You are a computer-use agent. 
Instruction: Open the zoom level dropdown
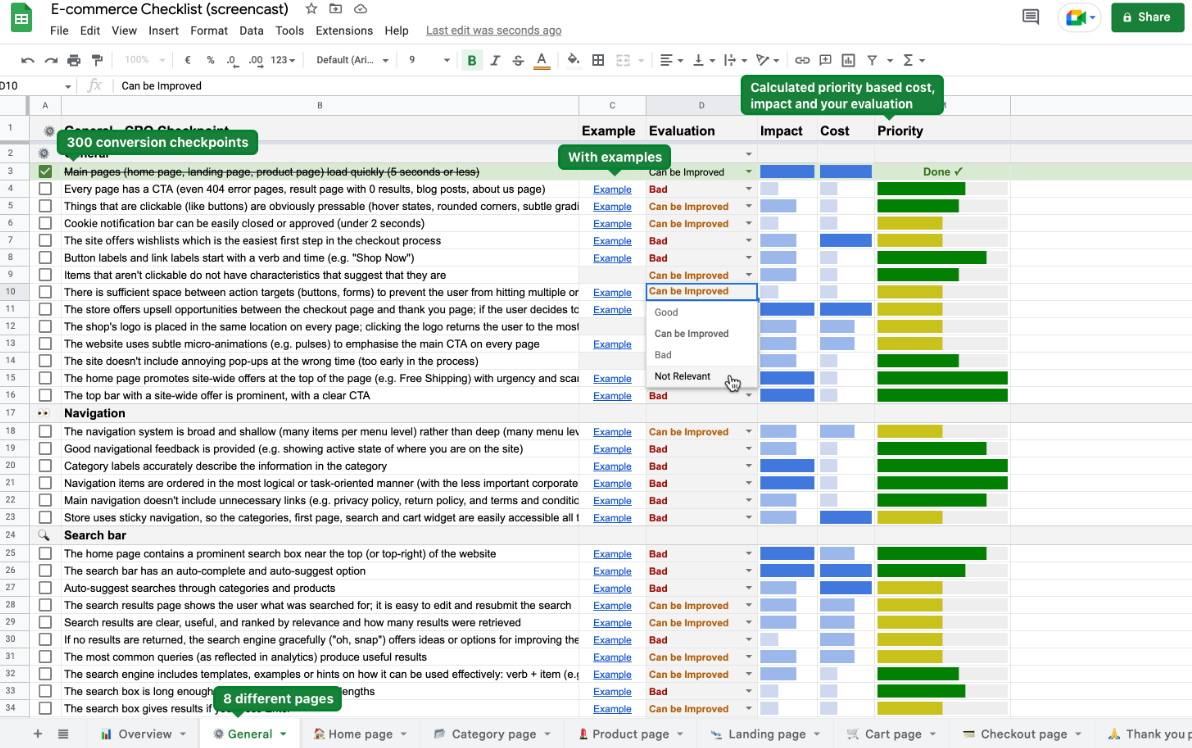coord(144,60)
